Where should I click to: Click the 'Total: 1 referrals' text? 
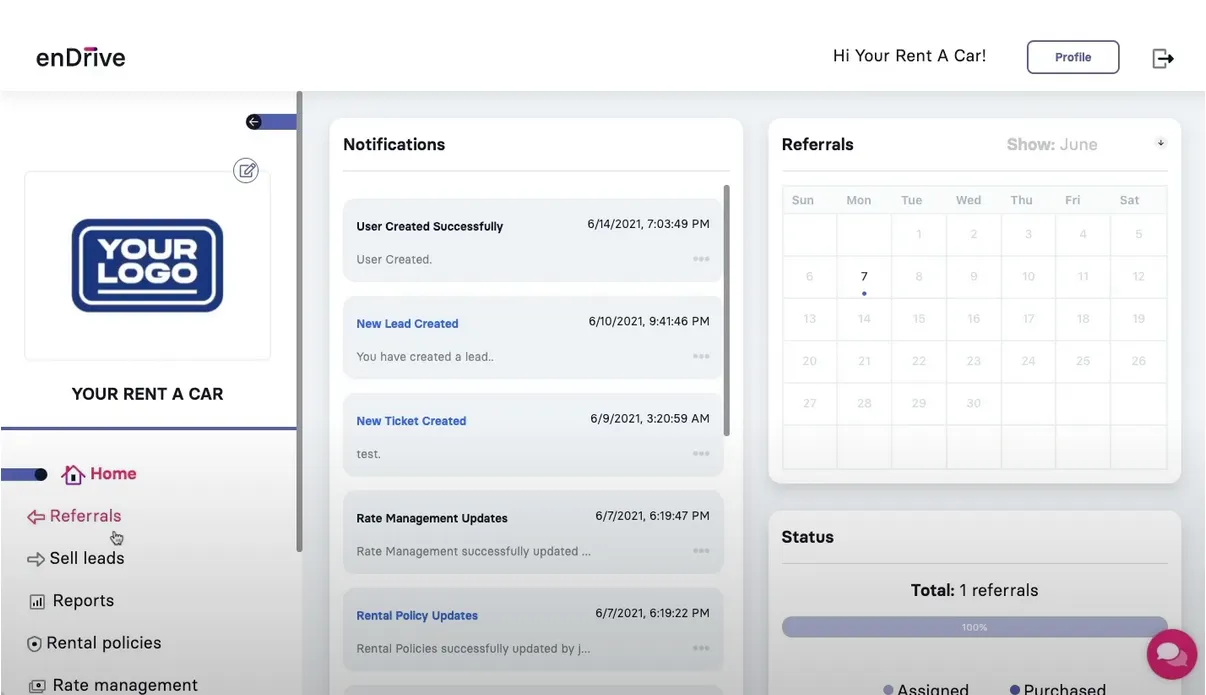pyautogui.click(x=974, y=590)
